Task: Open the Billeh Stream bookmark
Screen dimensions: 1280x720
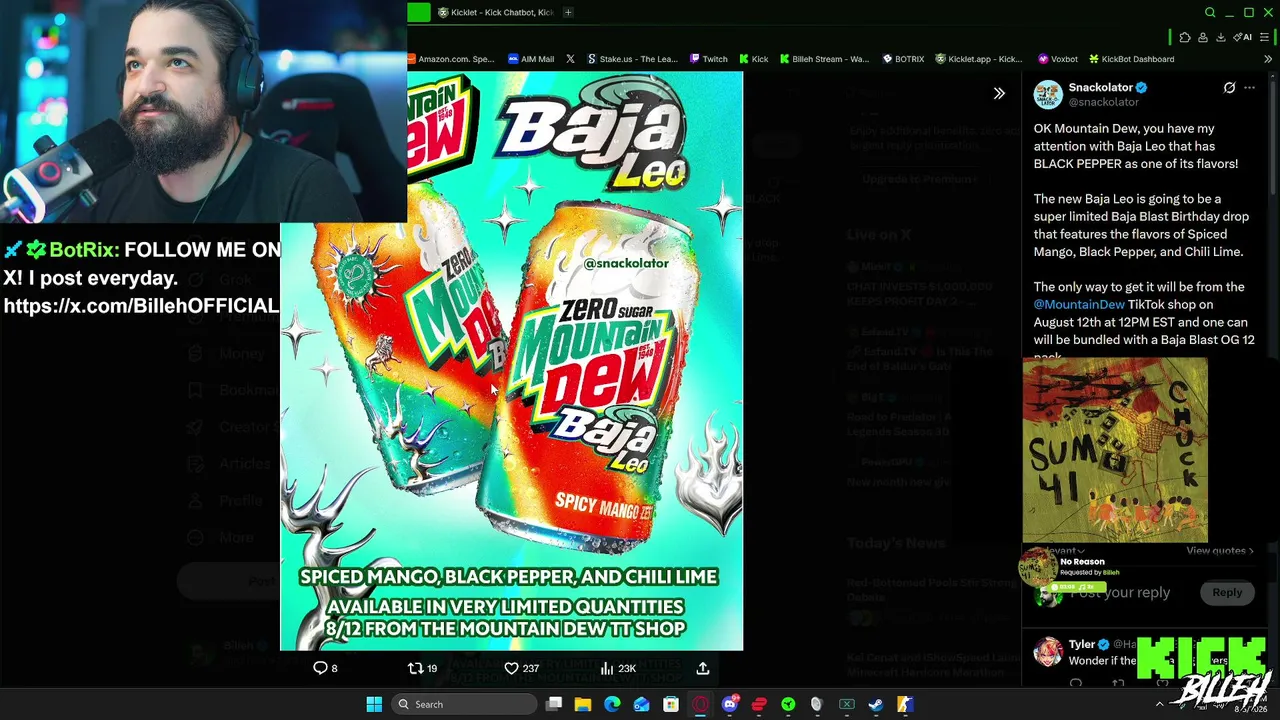Action: [x=825, y=59]
